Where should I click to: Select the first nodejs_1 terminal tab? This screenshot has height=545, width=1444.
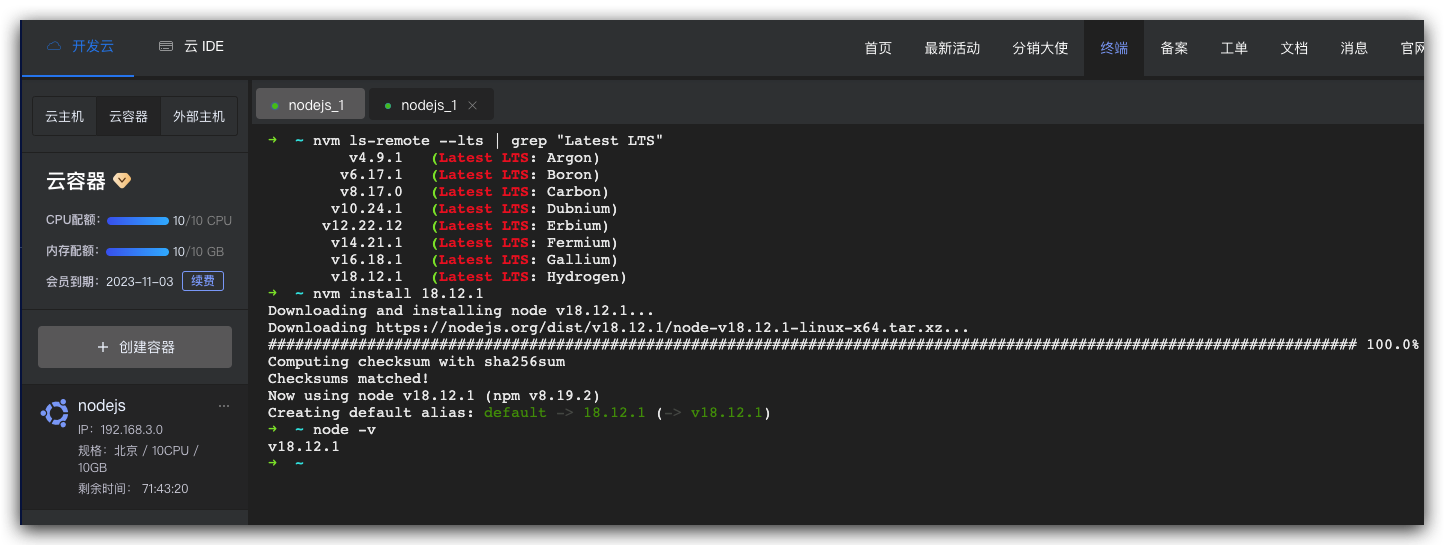315,105
